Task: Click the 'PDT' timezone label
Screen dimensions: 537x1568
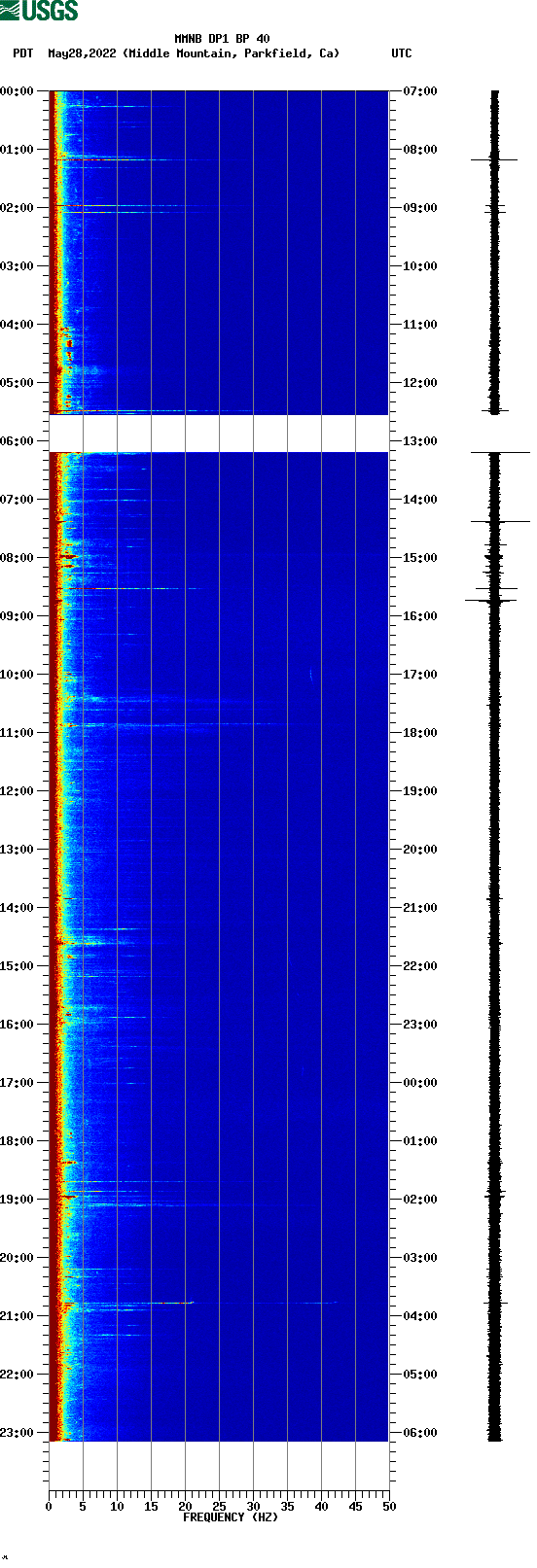Action: [22, 53]
